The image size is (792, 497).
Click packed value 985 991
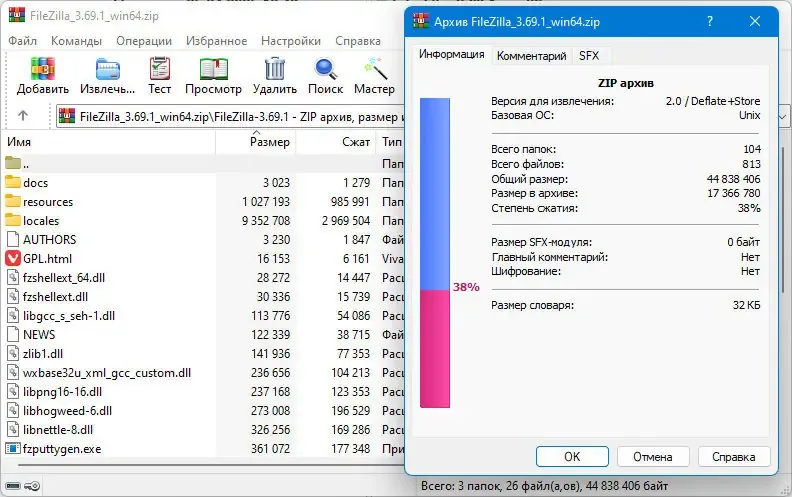[350, 202]
